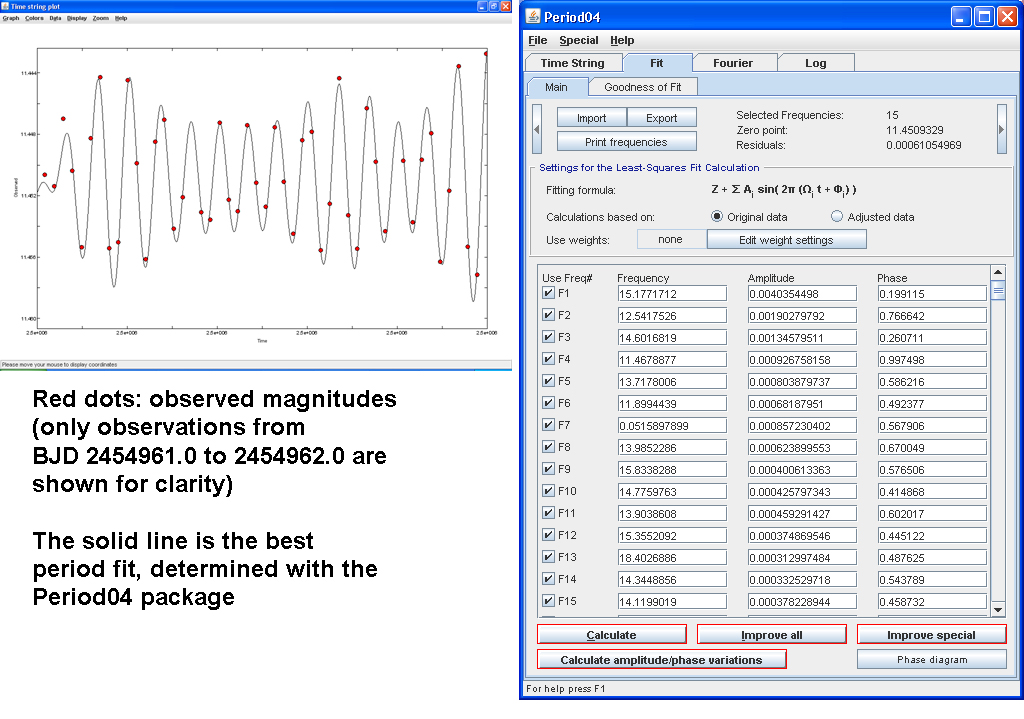
Task: Open Colors menu in Time string plot
Action: [34, 18]
